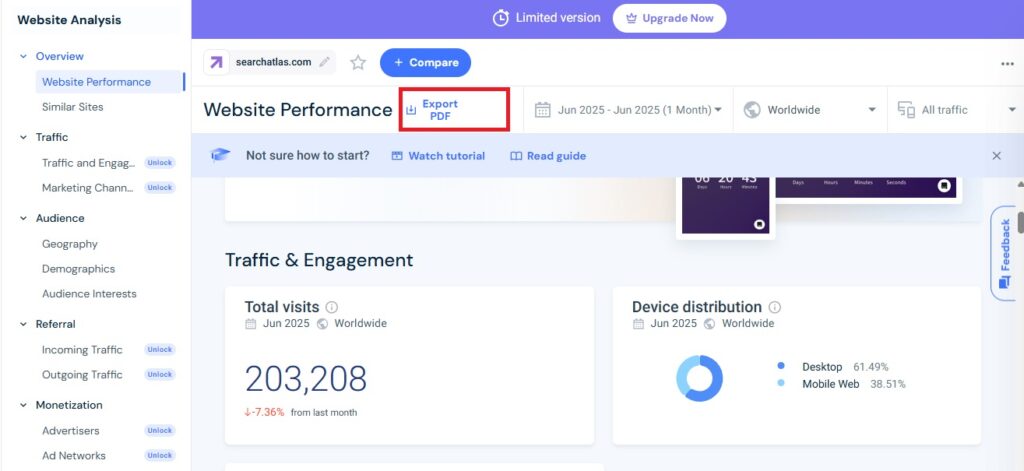Open Similar Sites in sidebar
Viewport: 1024px width, 471px height.
click(72, 106)
